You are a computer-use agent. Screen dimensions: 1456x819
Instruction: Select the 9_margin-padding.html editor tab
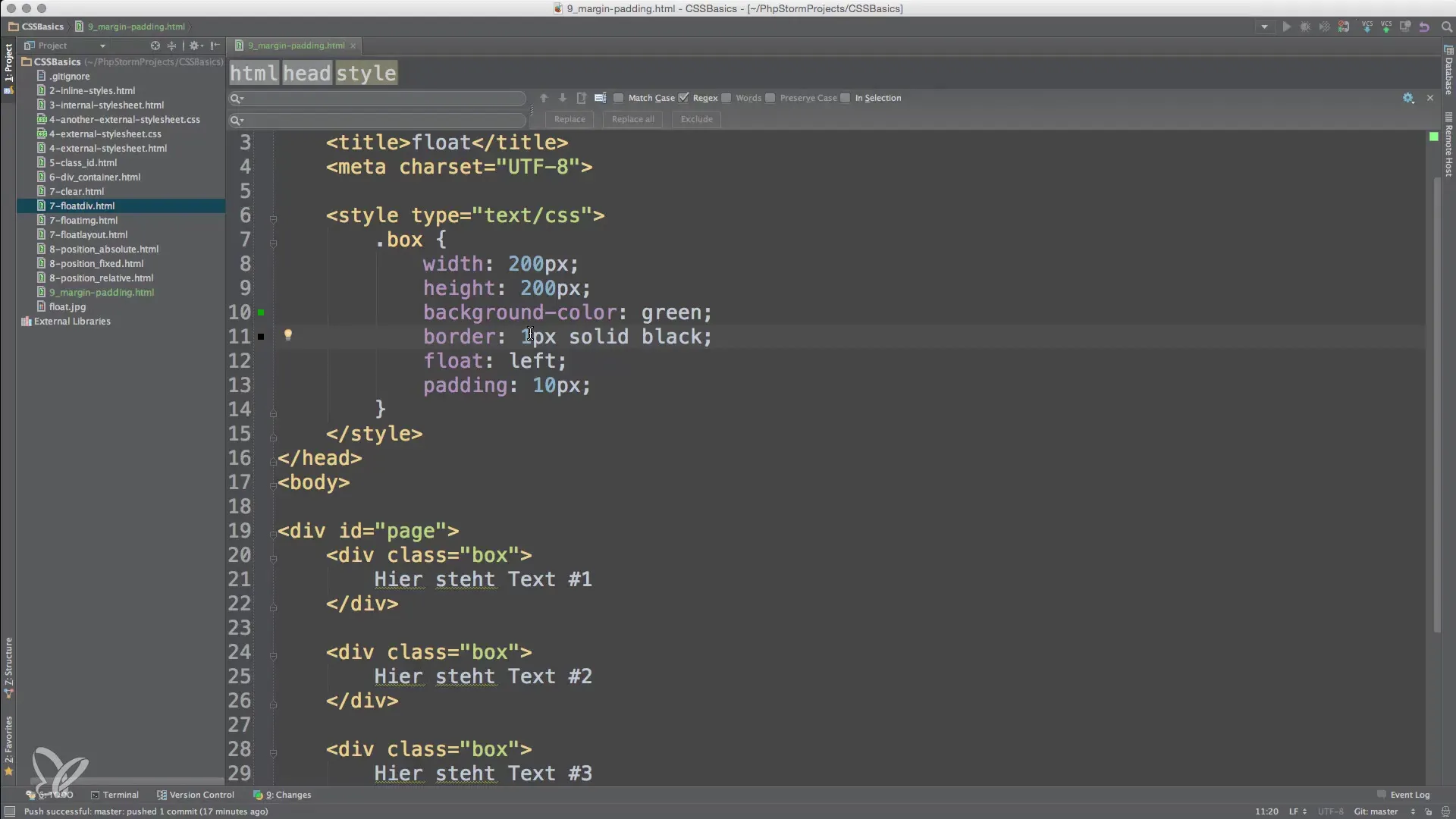[x=295, y=45]
